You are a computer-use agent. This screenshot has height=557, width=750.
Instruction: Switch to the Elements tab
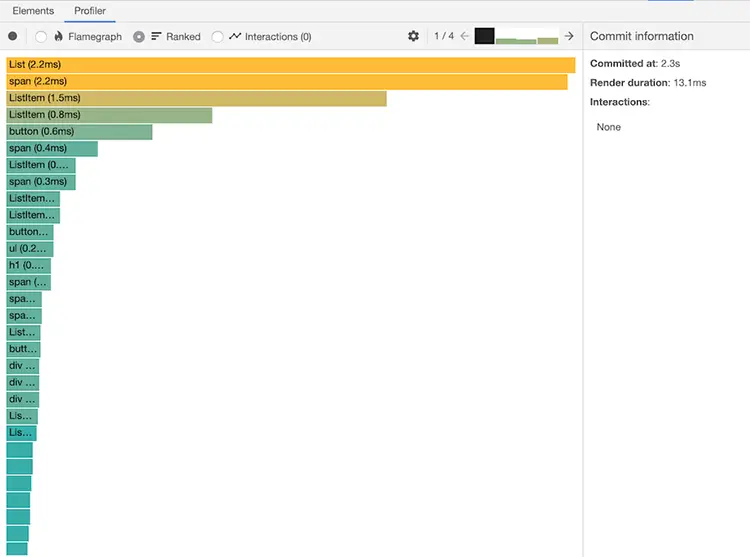33,11
